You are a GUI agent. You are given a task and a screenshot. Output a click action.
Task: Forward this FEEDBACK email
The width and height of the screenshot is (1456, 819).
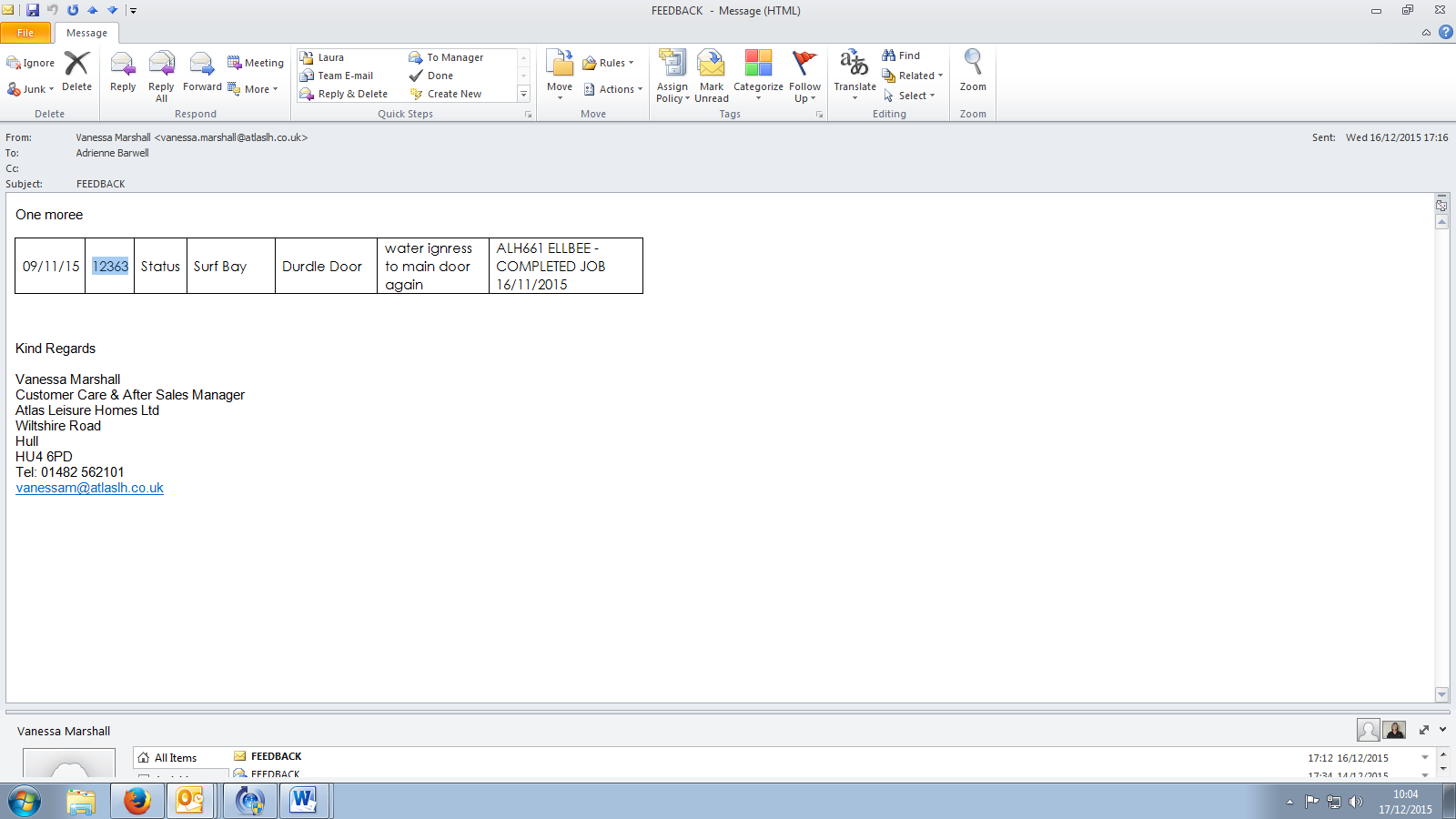tap(202, 72)
